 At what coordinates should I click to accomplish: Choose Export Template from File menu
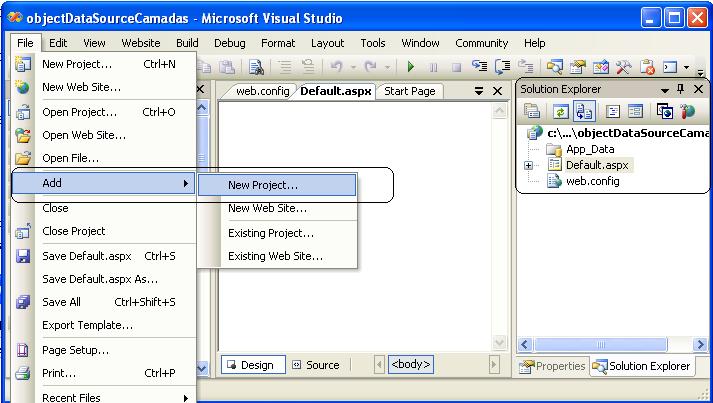coord(105,325)
